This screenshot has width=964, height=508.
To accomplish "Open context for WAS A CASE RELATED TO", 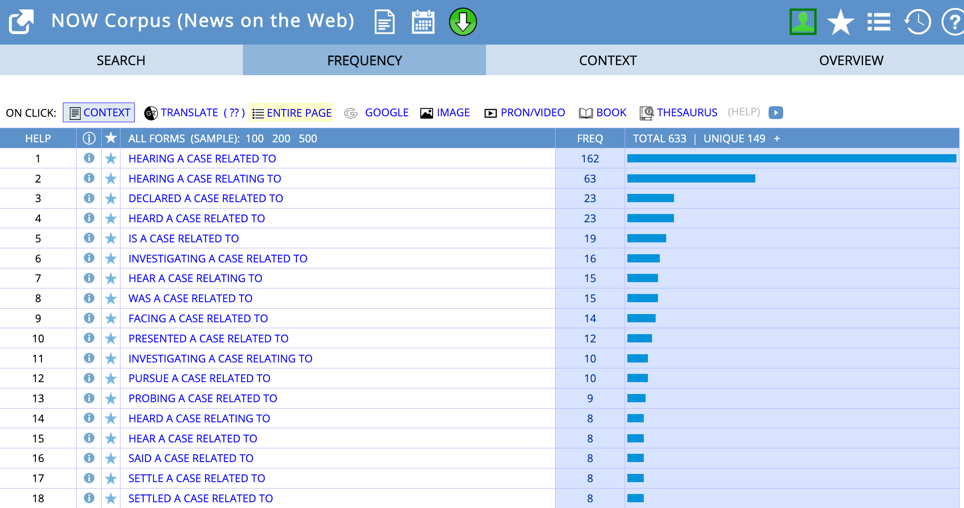I will [190, 298].
